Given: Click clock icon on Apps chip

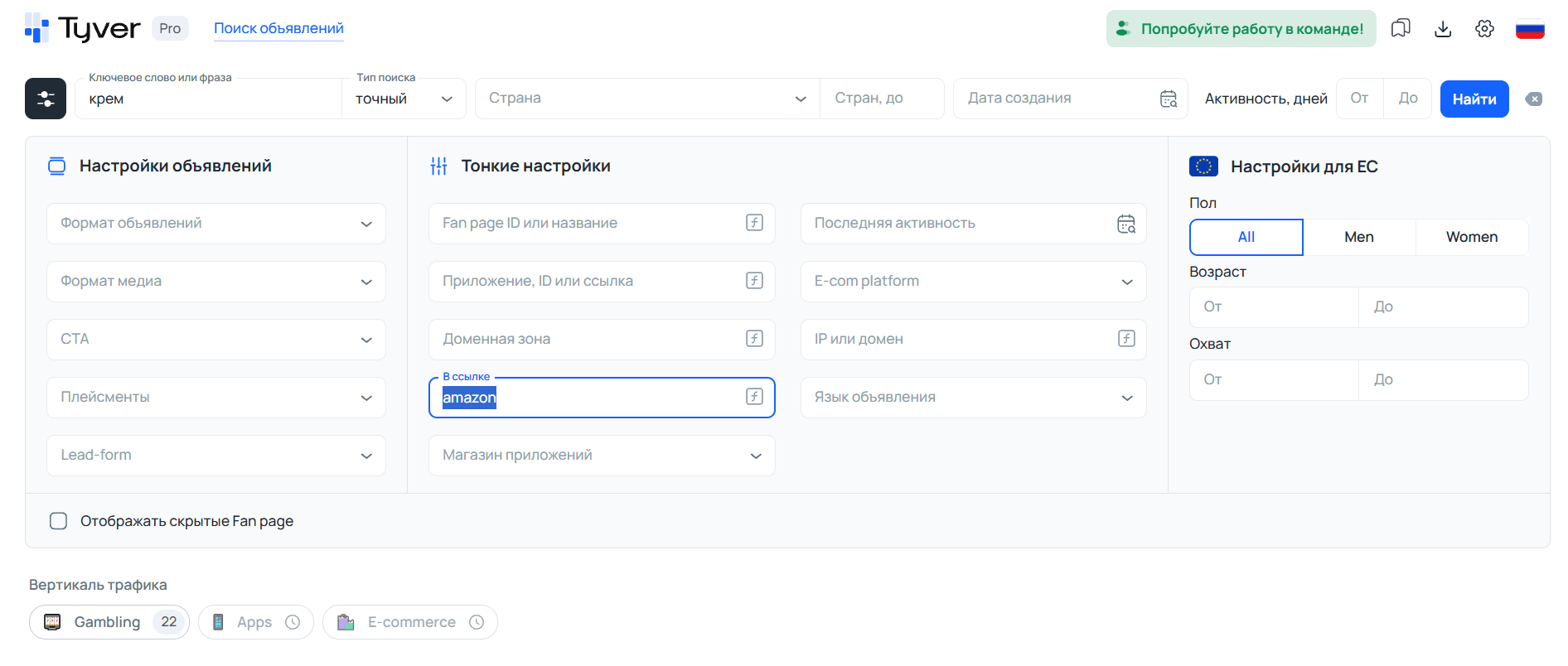Looking at the screenshot, I should click(293, 622).
